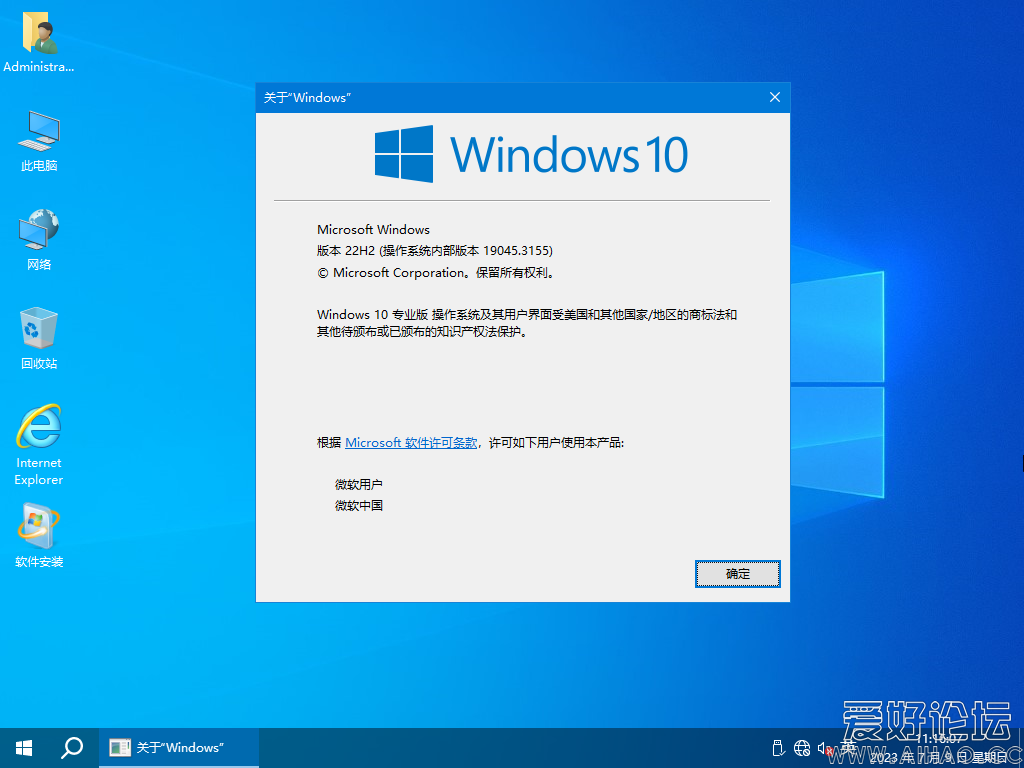1024x768 pixels.
Task: Click the Windows 10 logo in dialog
Action: (531, 154)
